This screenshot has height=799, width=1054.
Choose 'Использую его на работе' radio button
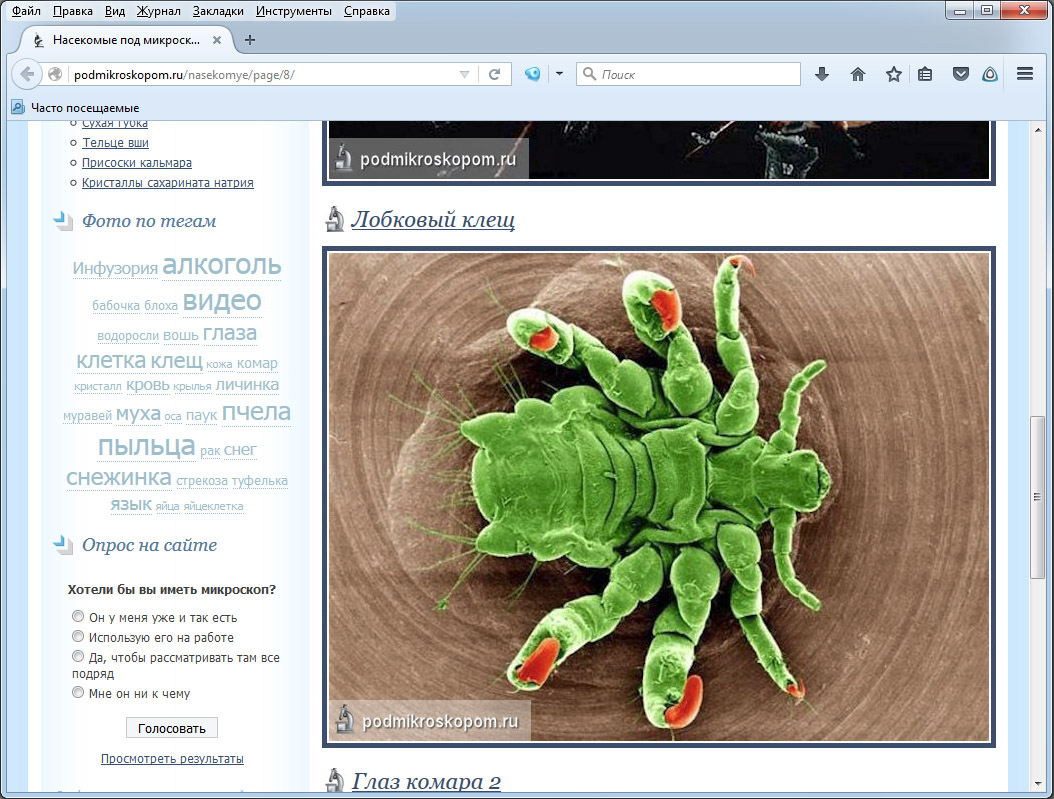coord(78,637)
